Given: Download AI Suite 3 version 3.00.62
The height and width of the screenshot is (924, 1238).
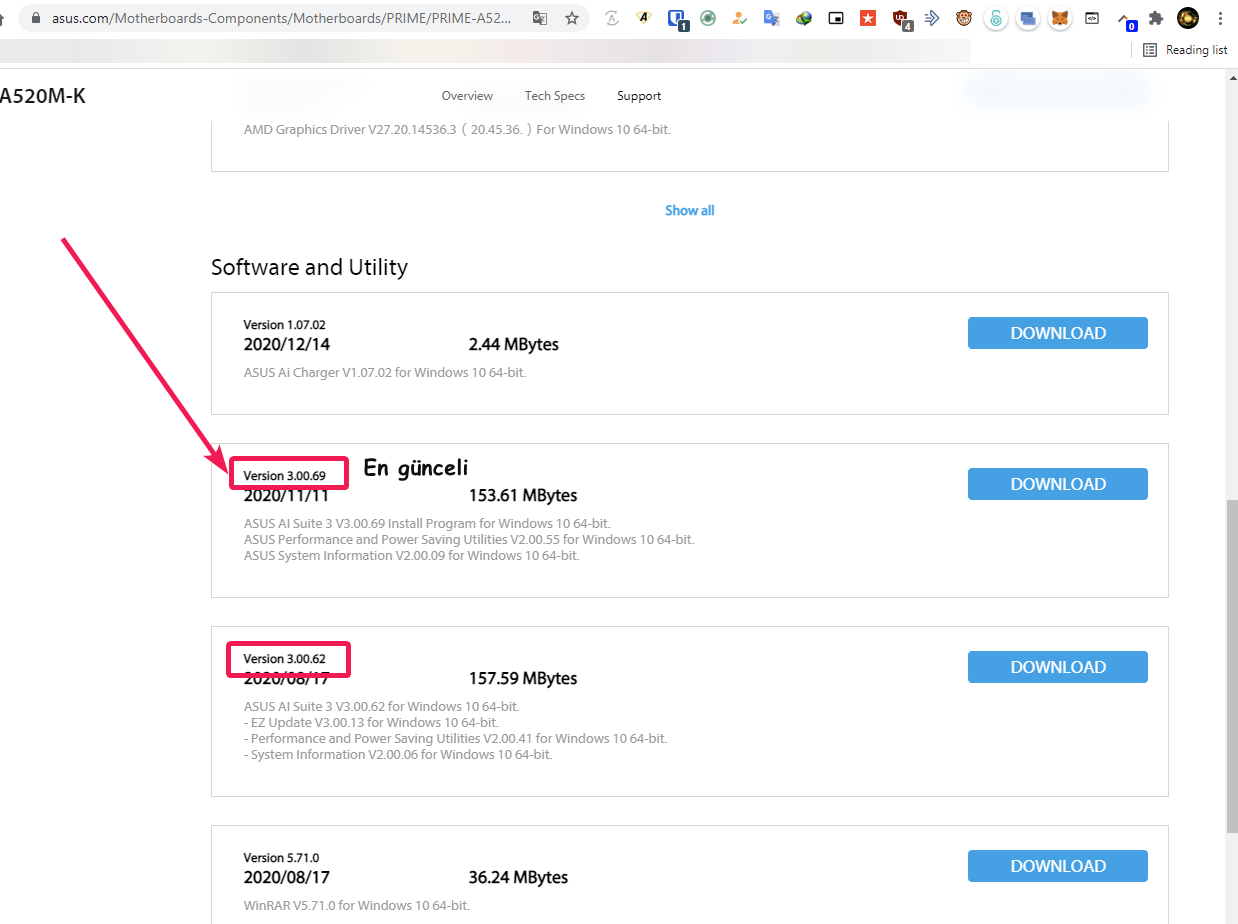Looking at the screenshot, I should click(1058, 667).
